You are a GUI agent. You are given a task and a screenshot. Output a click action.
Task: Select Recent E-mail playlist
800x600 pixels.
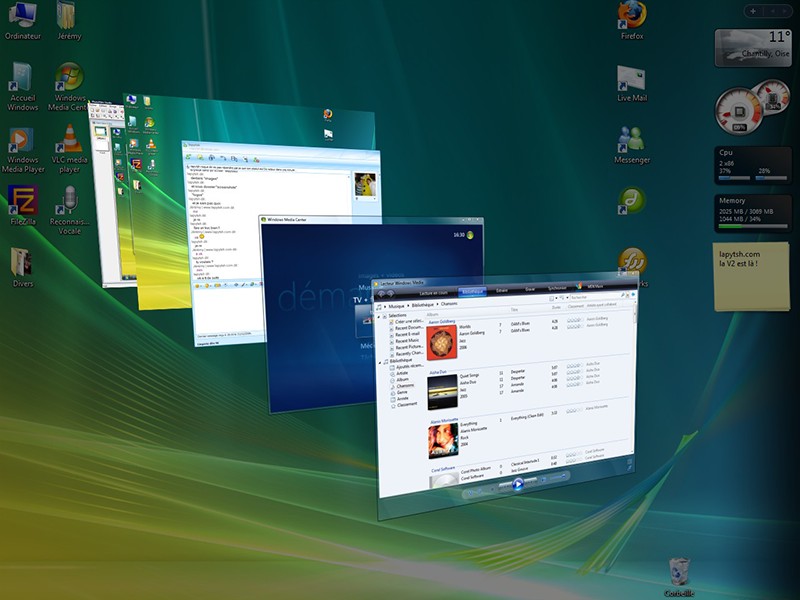coord(408,334)
